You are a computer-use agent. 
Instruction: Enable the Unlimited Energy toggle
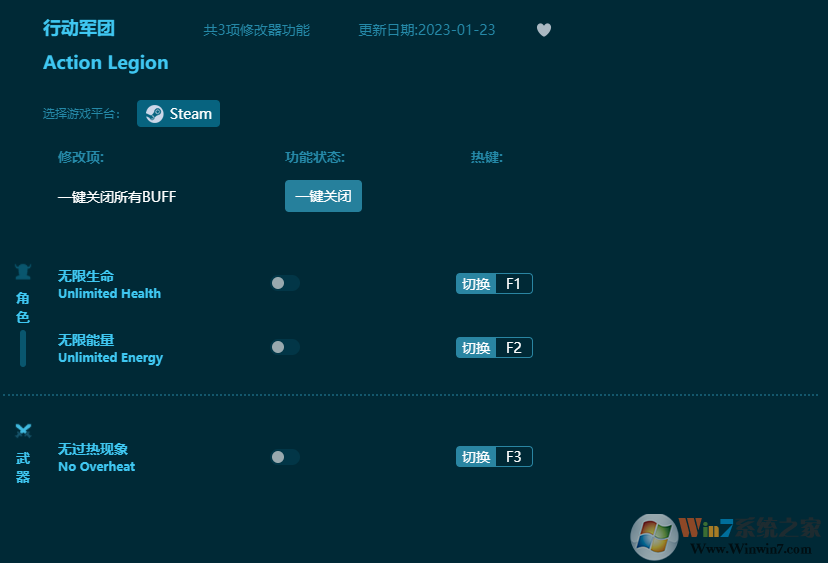(285, 347)
